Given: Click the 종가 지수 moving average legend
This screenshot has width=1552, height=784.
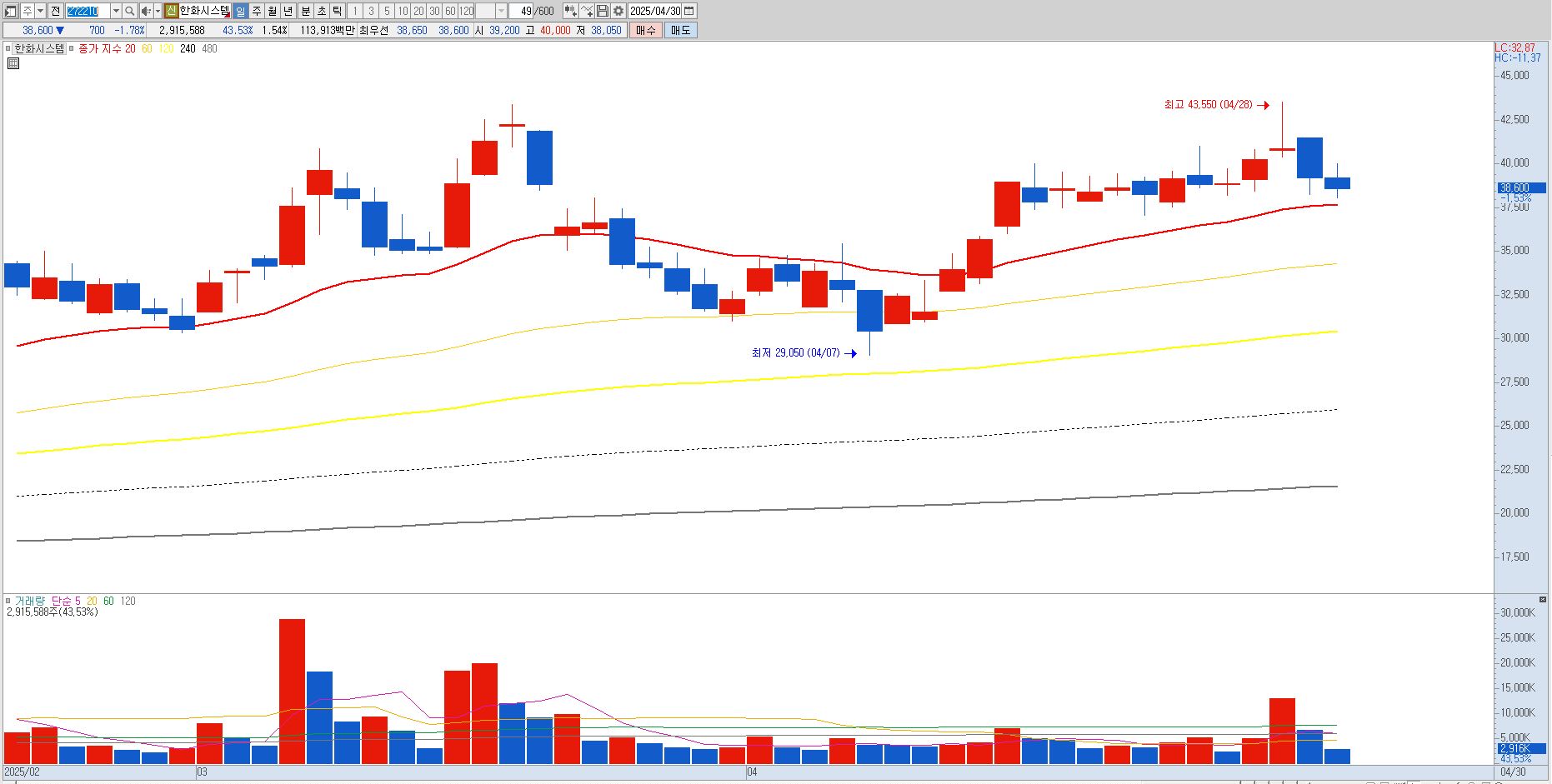Looking at the screenshot, I should coord(100,48).
